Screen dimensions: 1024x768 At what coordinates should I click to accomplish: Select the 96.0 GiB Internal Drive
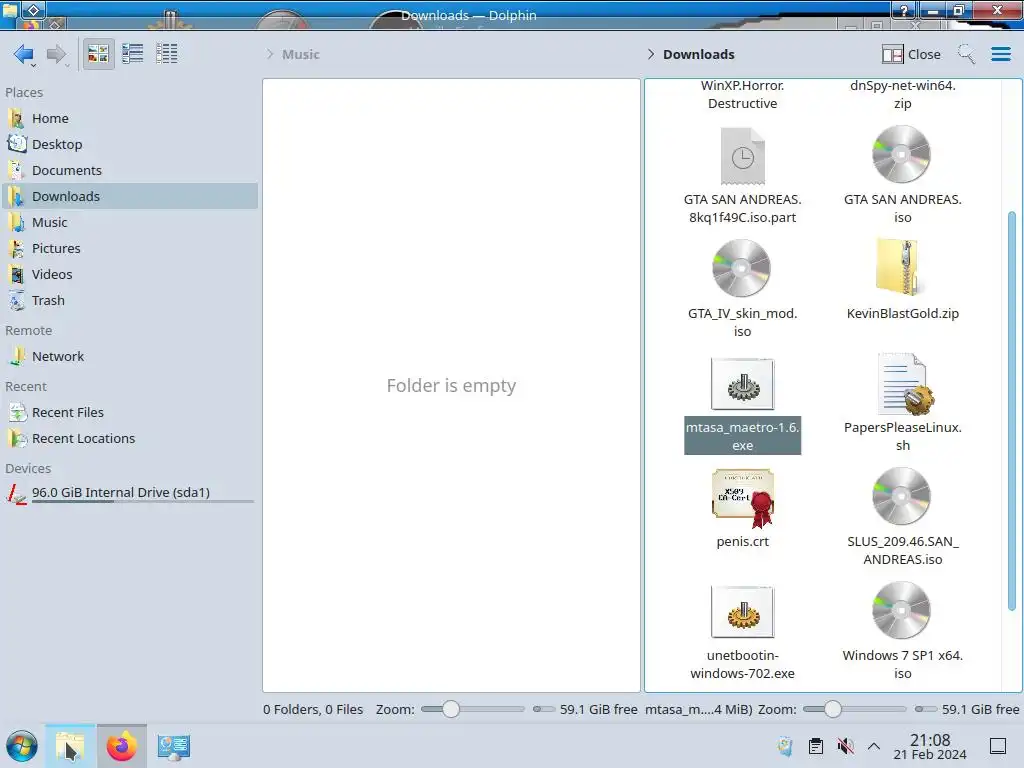[x=130, y=494]
